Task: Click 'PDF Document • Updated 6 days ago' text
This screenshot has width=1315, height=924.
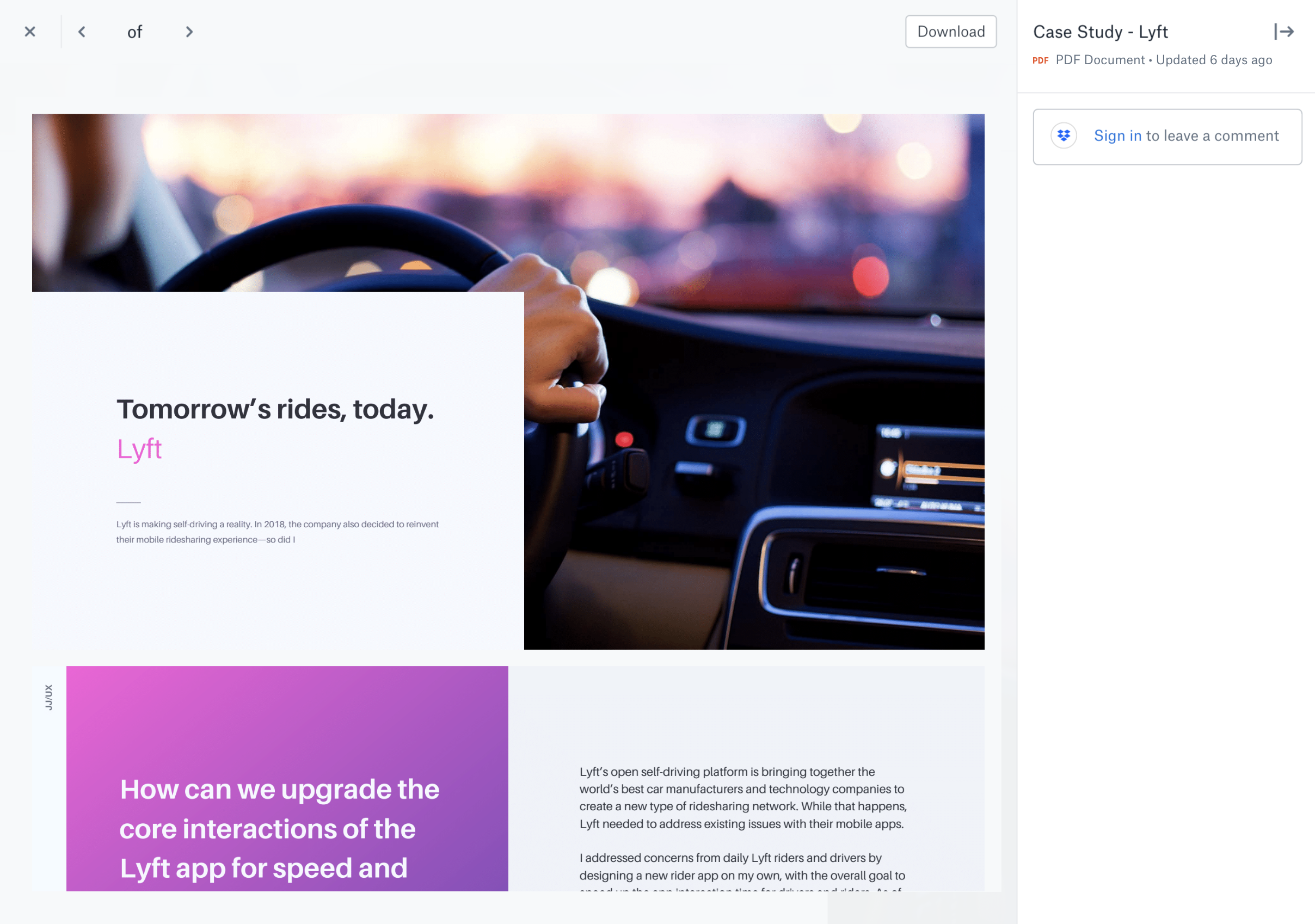Action: click(1164, 60)
